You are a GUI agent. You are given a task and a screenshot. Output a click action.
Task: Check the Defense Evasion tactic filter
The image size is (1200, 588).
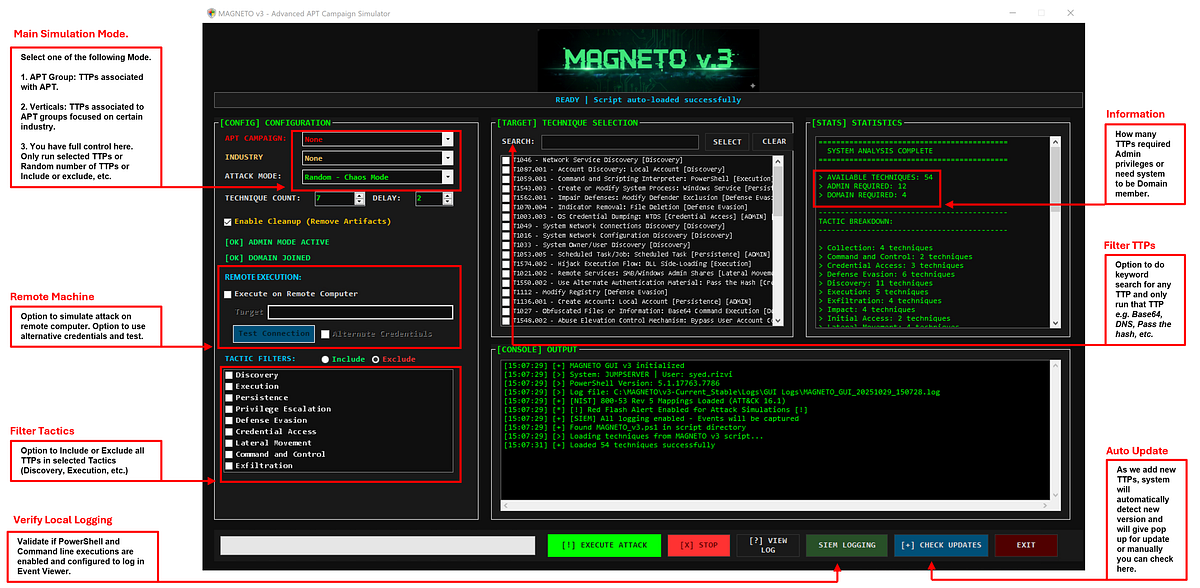(230, 420)
